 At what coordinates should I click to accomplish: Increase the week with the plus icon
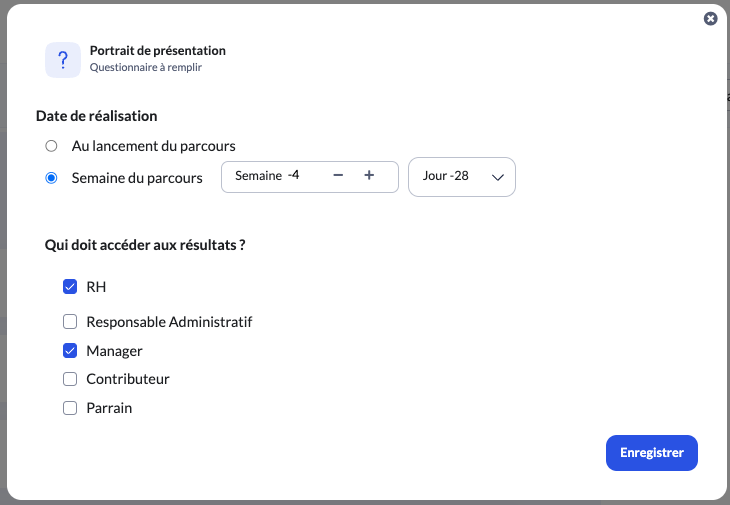pos(369,175)
